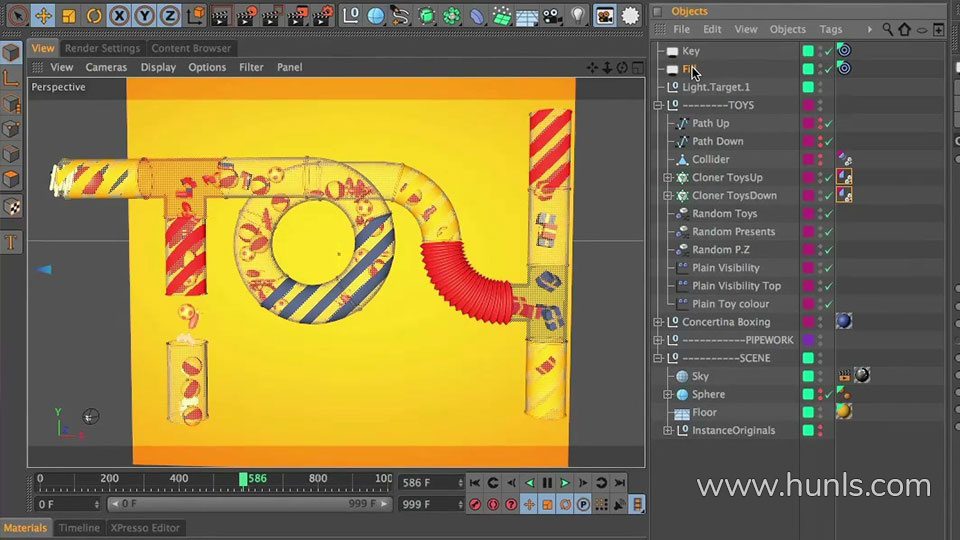The height and width of the screenshot is (540, 960).
Task: Open the Filter viewport menu
Action: click(251, 67)
